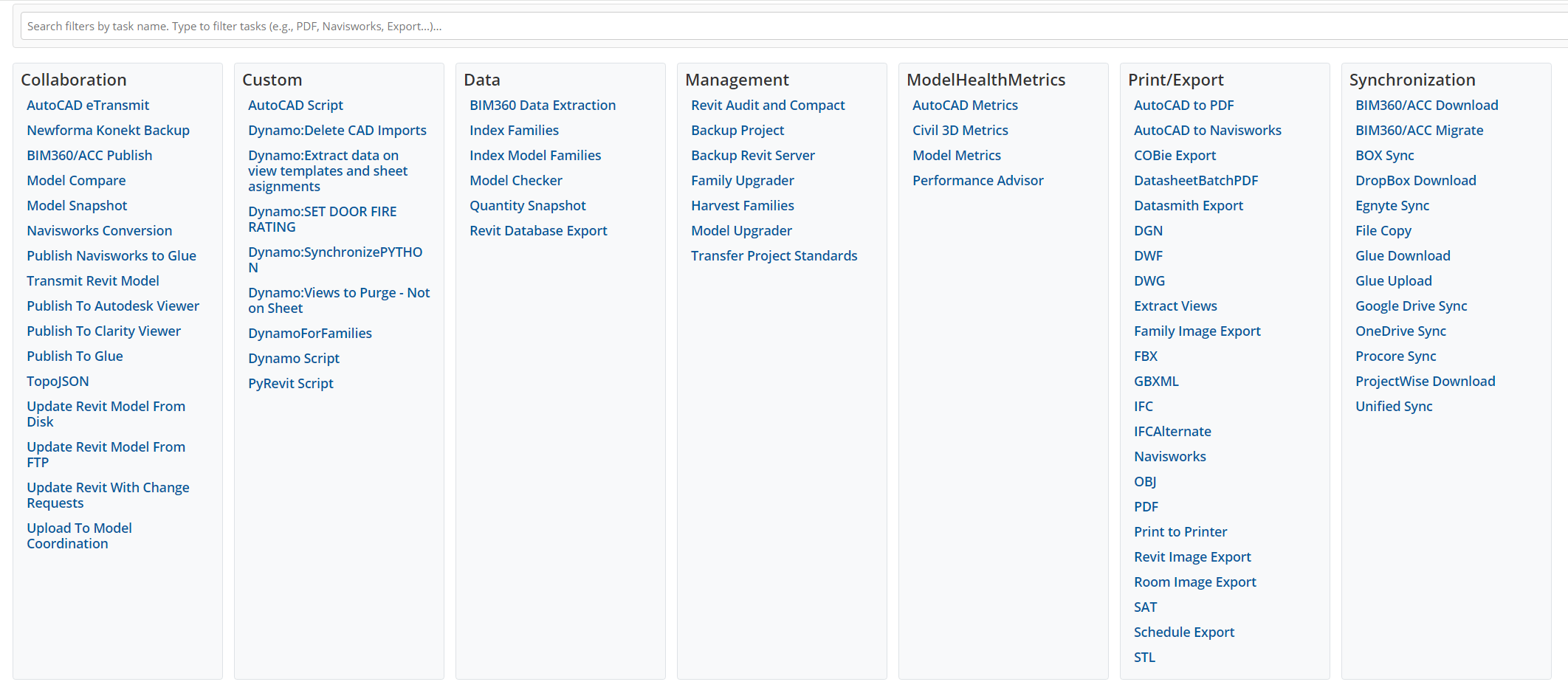Choose the Schedule Export task
1568x693 pixels.
point(1183,632)
